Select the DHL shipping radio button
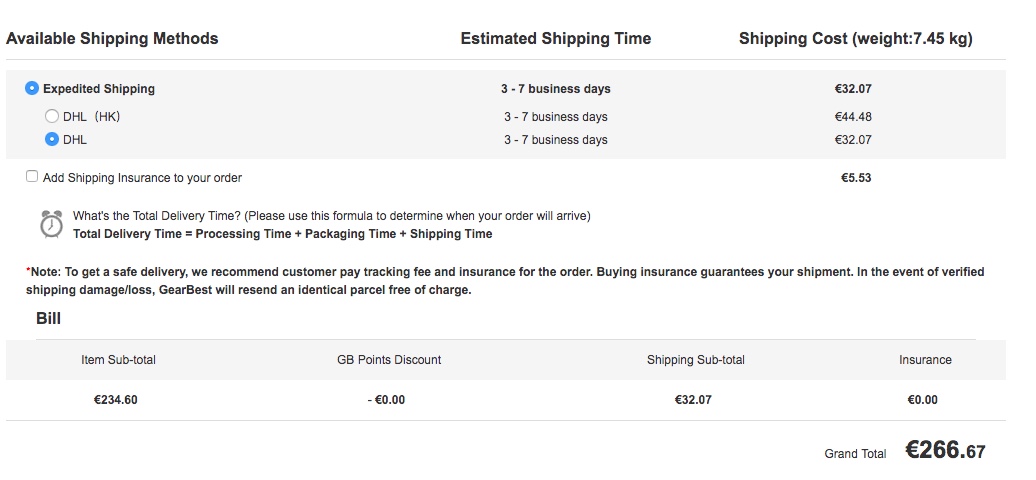Image resolution: width=1036 pixels, height=480 pixels. 52,140
